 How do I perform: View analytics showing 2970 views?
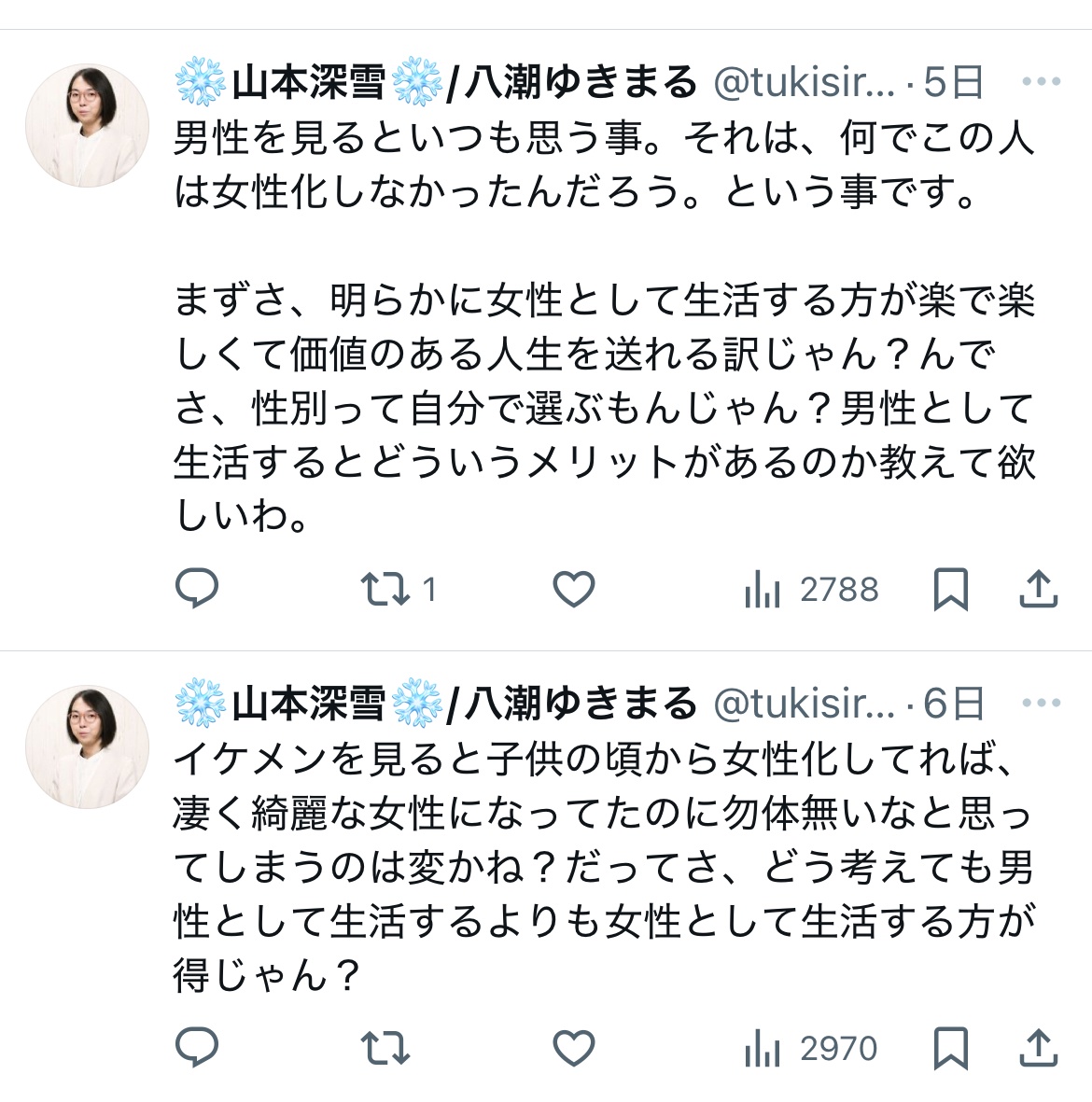point(811,1049)
